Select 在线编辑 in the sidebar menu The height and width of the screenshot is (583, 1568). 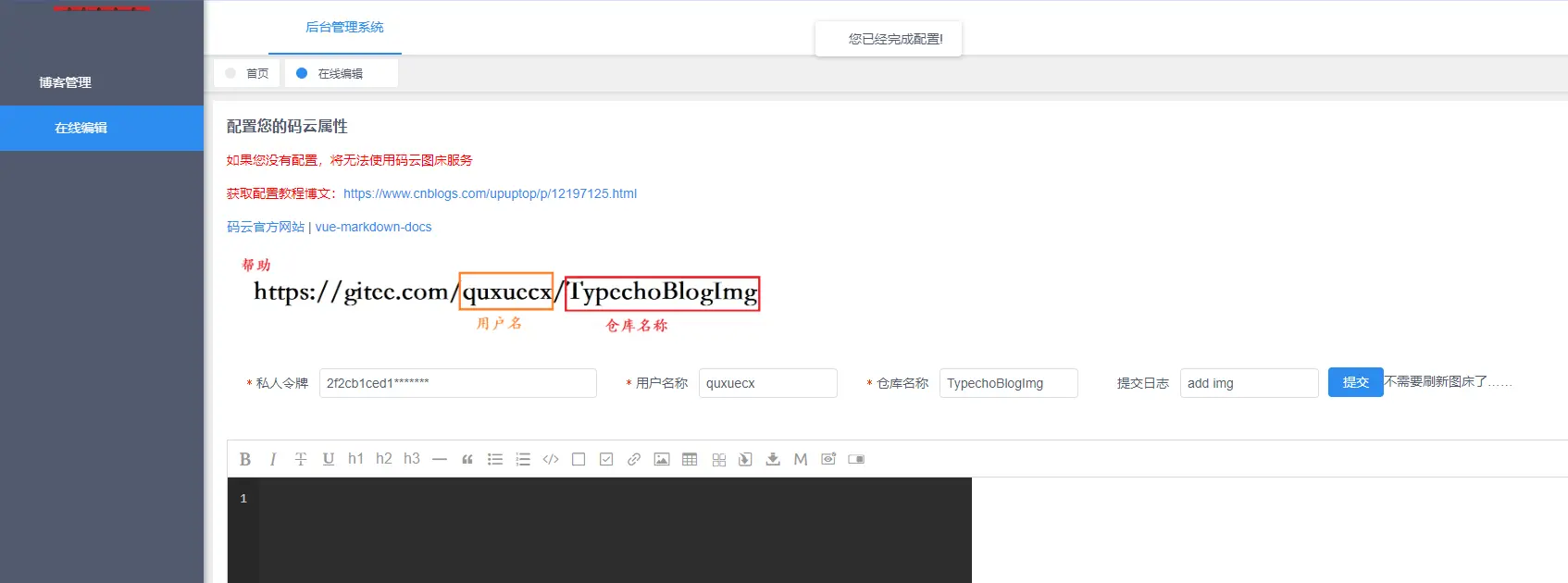[x=102, y=128]
